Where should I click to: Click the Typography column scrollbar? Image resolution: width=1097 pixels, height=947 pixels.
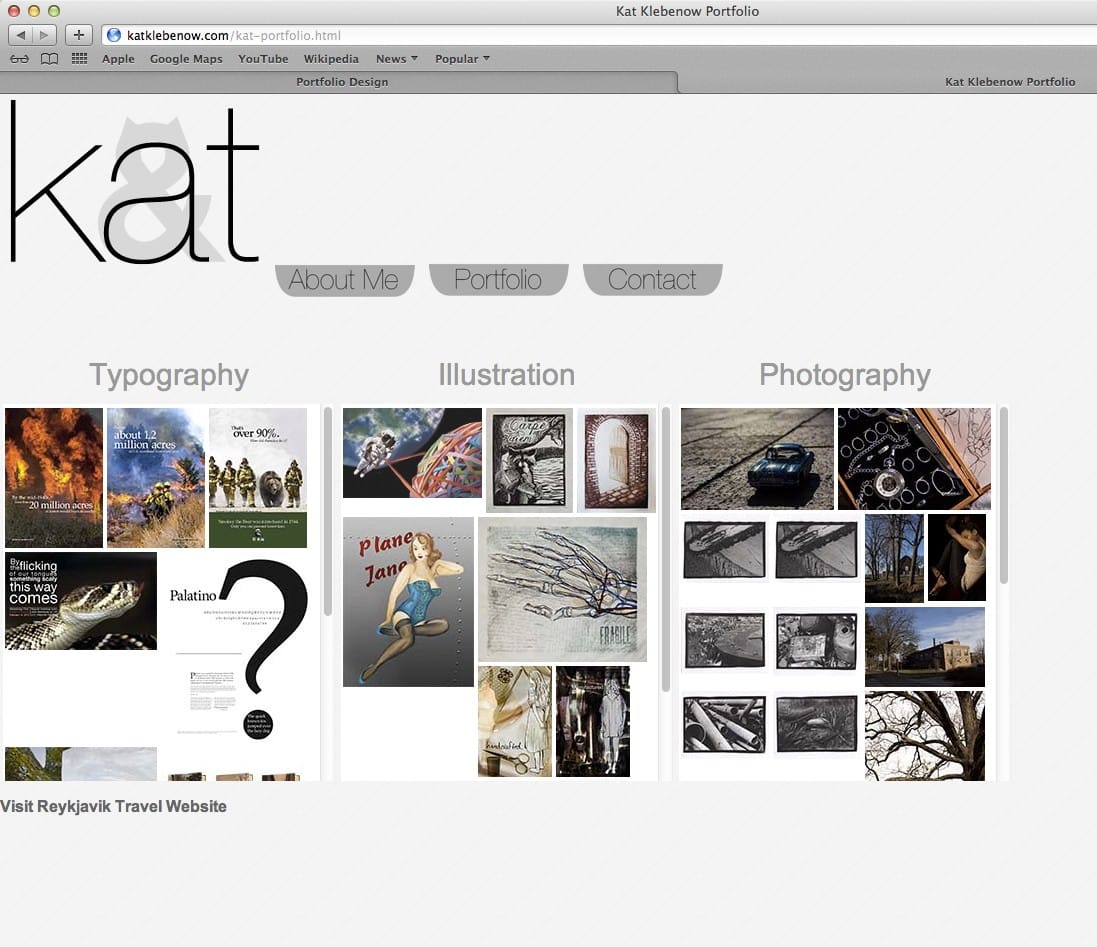(327, 512)
